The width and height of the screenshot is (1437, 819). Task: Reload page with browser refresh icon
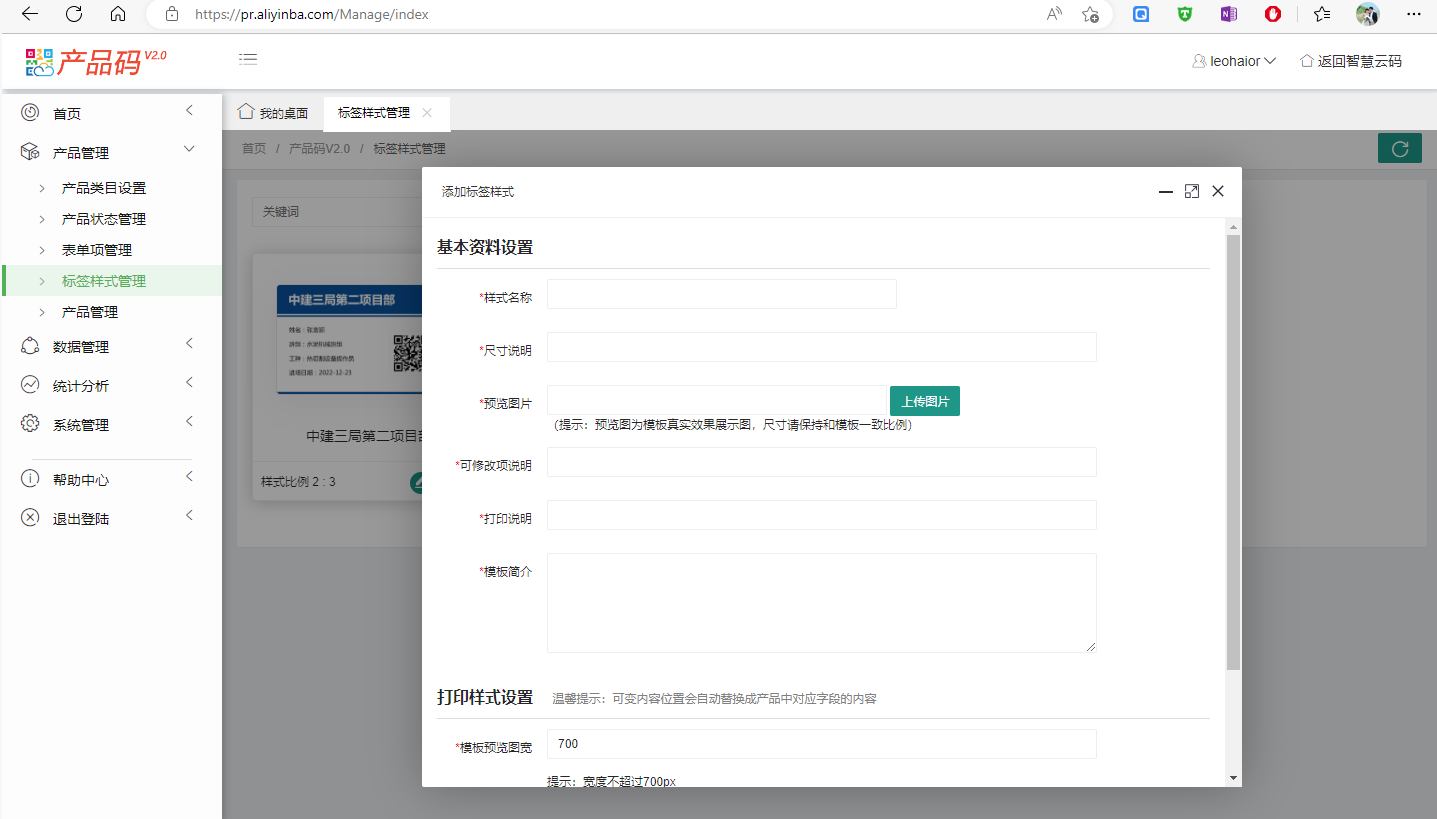[74, 14]
